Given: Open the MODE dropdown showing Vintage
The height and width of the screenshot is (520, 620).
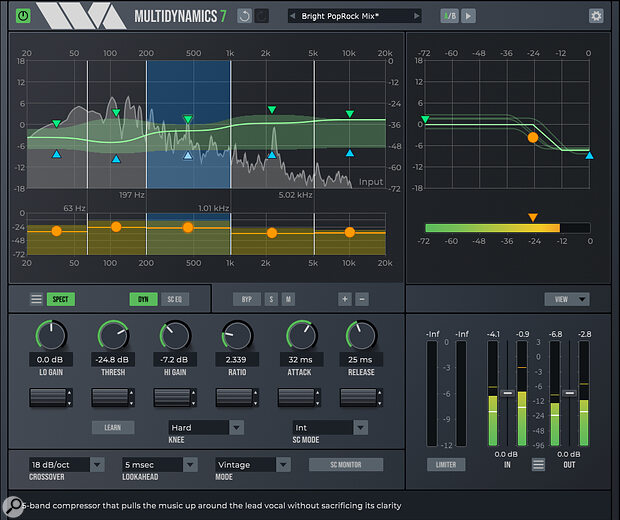Looking at the screenshot, I should tap(253, 465).
